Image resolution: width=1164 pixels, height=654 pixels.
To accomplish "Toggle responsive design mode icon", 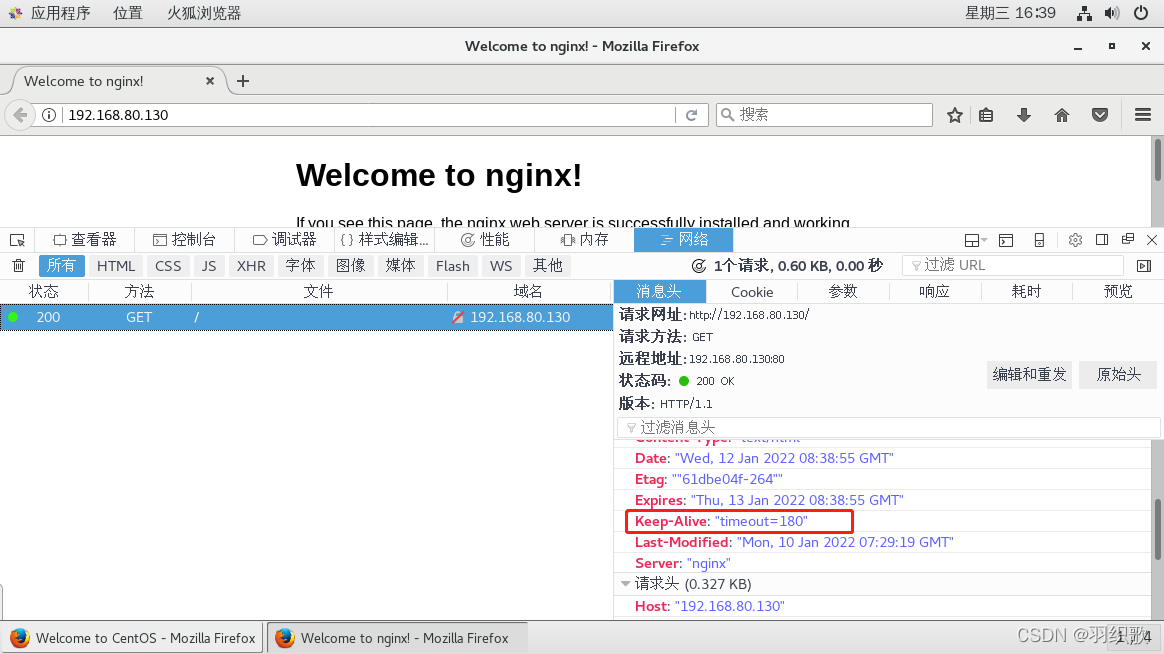I will click(x=1039, y=240).
